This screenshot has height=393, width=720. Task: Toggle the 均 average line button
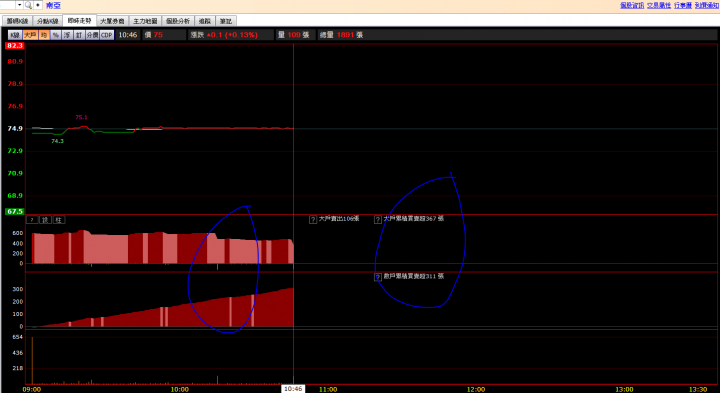(x=44, y=35)
